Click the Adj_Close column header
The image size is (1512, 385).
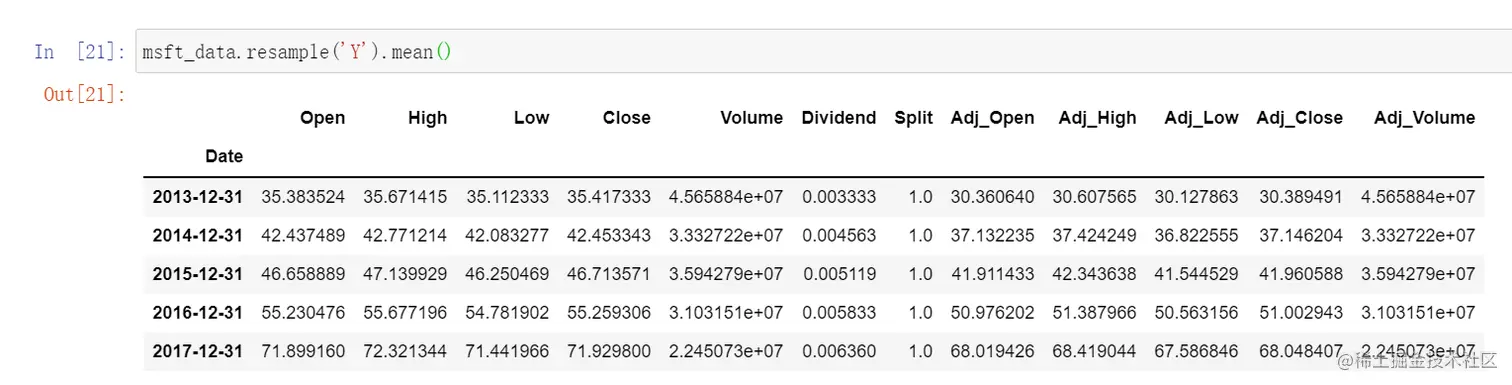[1299, 118]
